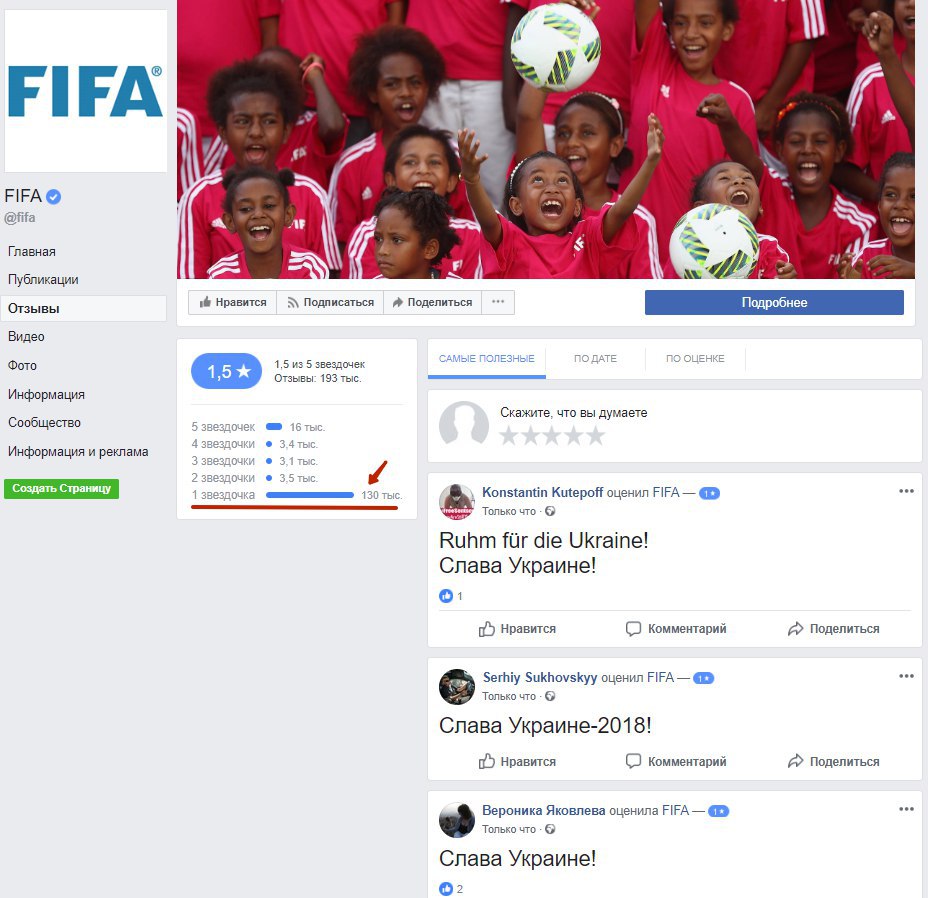Rate FIFA using the empty stars

(552, 436)
